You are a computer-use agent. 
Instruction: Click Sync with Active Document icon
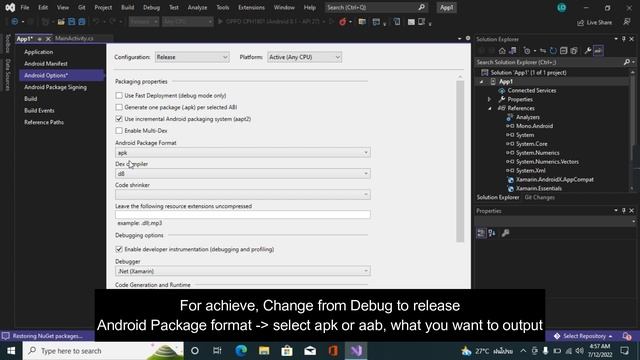(543, 51)
